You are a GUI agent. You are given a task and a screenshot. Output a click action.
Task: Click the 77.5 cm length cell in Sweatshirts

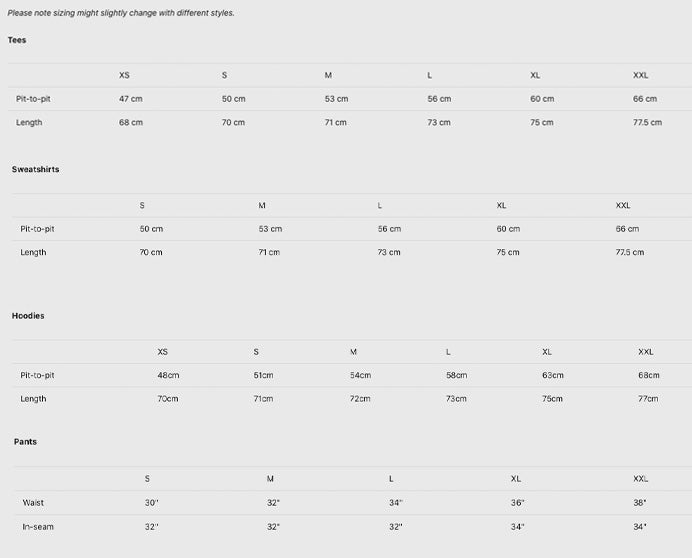pyautogui.click(x=629, y=253)
